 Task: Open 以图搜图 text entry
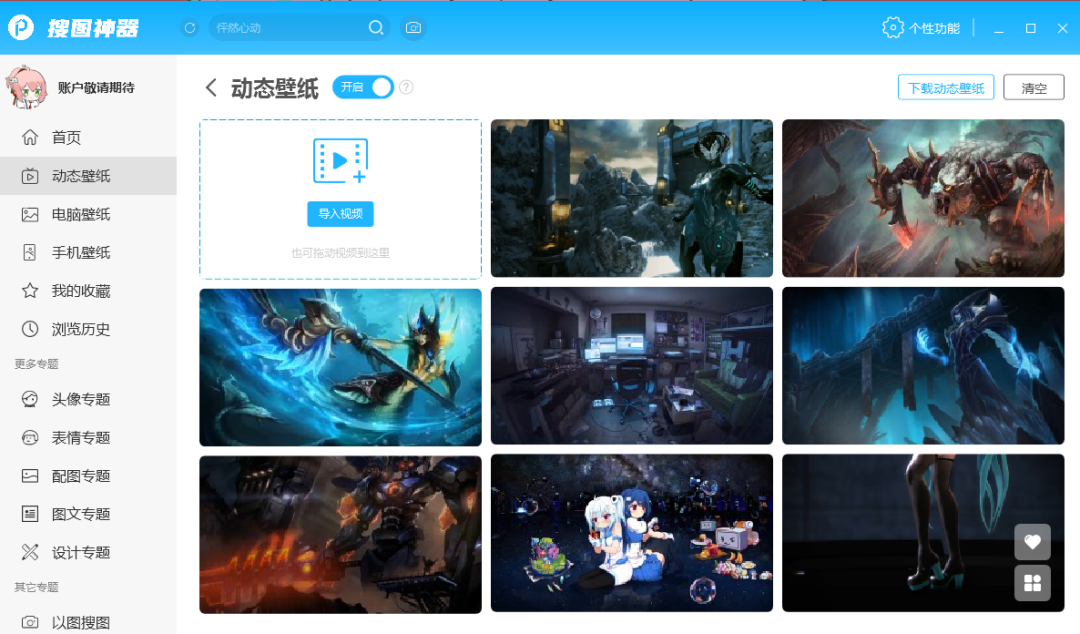tap(81, 622)
